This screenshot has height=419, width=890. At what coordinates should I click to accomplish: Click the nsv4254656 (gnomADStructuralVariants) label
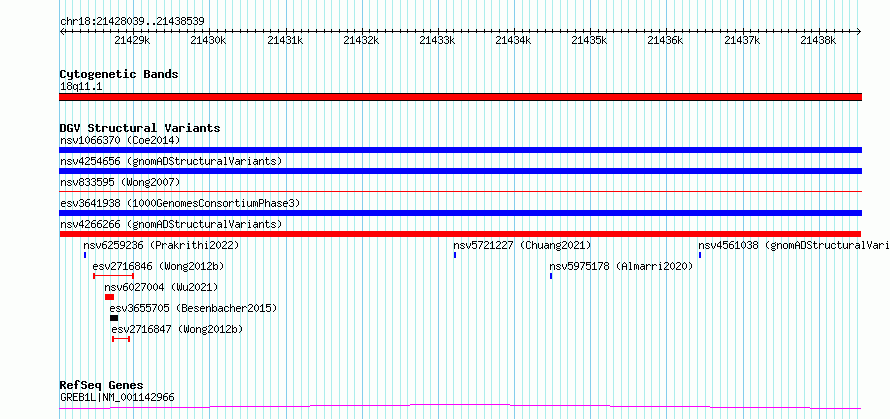click(x=171, y=161)
